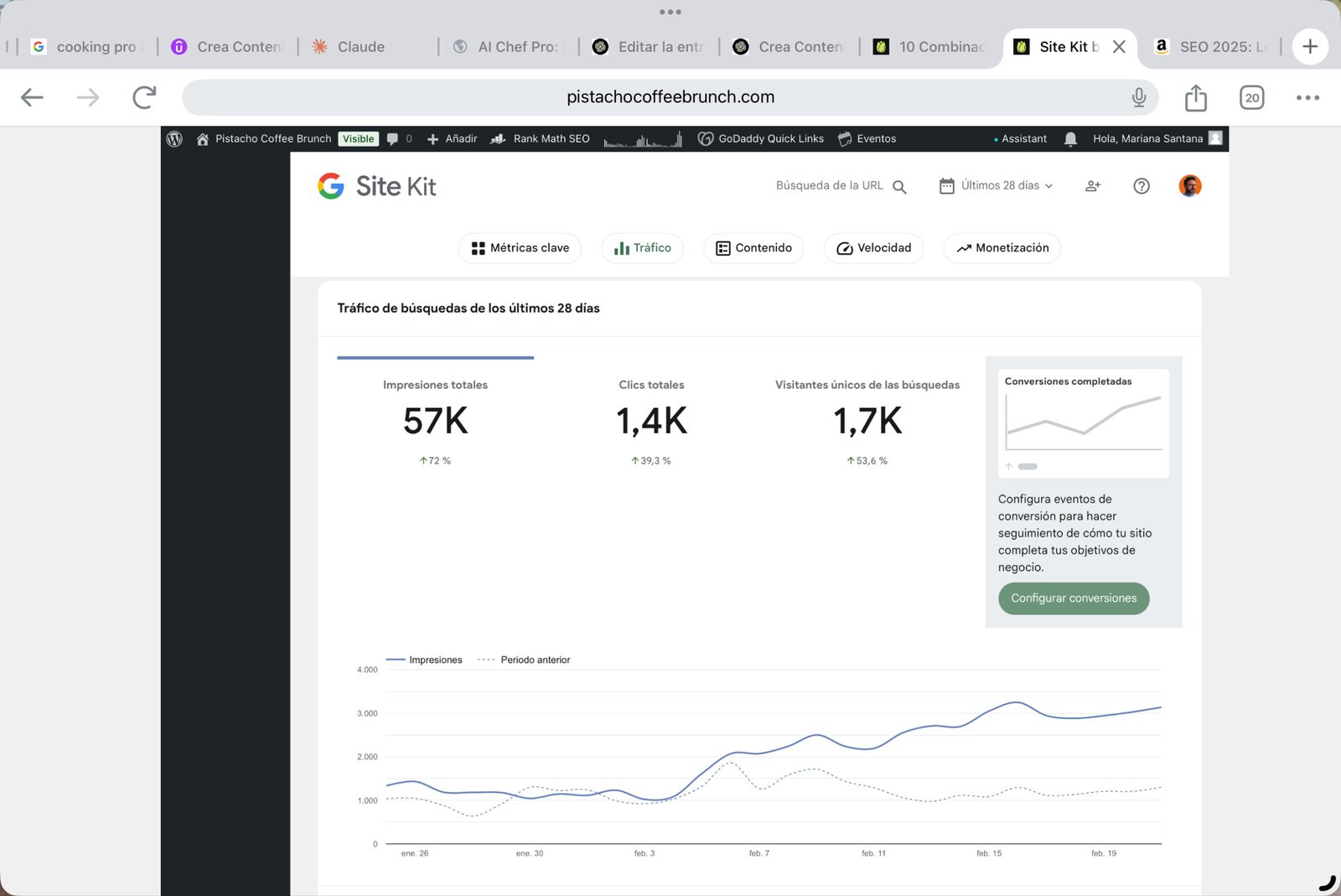Click the WordPress logo icon
The width and height of the screenshot is (1341, 896).
coord(174,139)
